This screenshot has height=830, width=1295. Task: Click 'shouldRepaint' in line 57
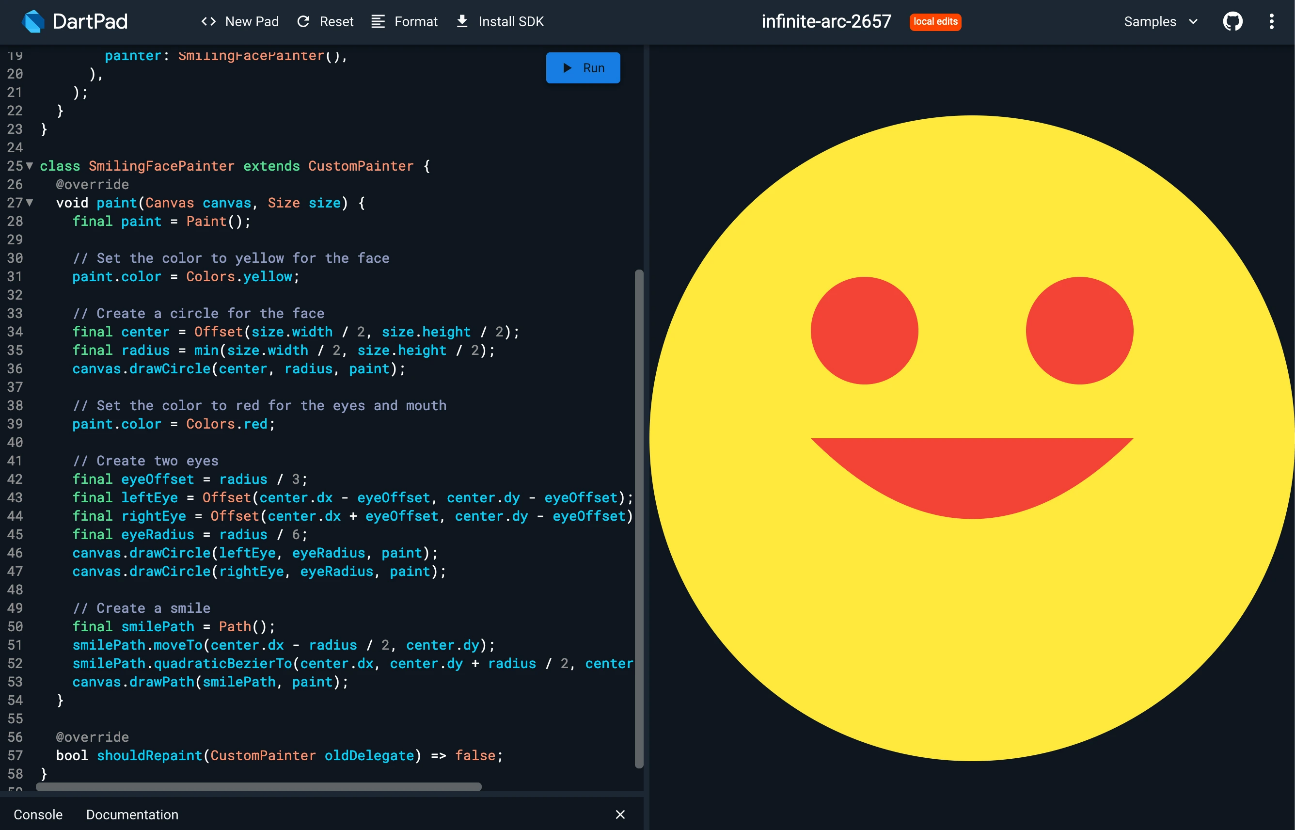pos(149,755)
